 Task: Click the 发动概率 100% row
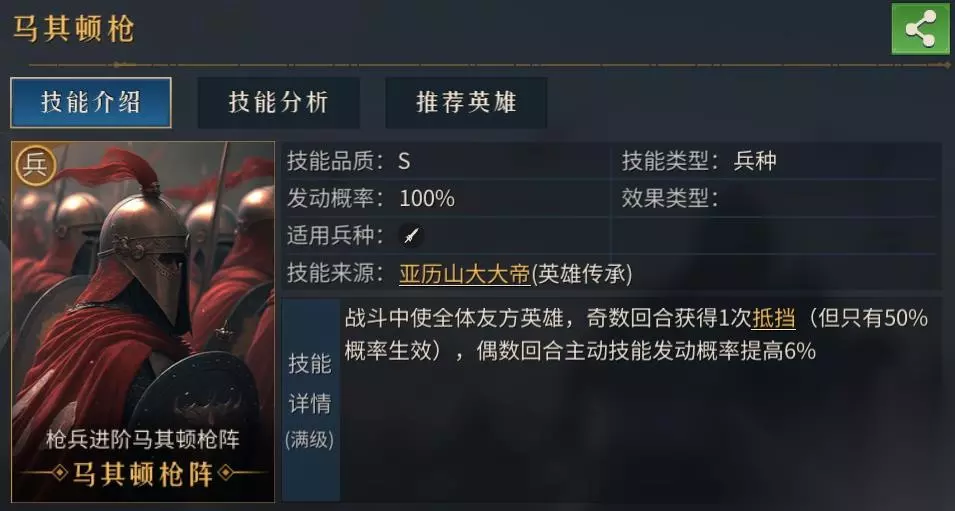coord(446,199)
